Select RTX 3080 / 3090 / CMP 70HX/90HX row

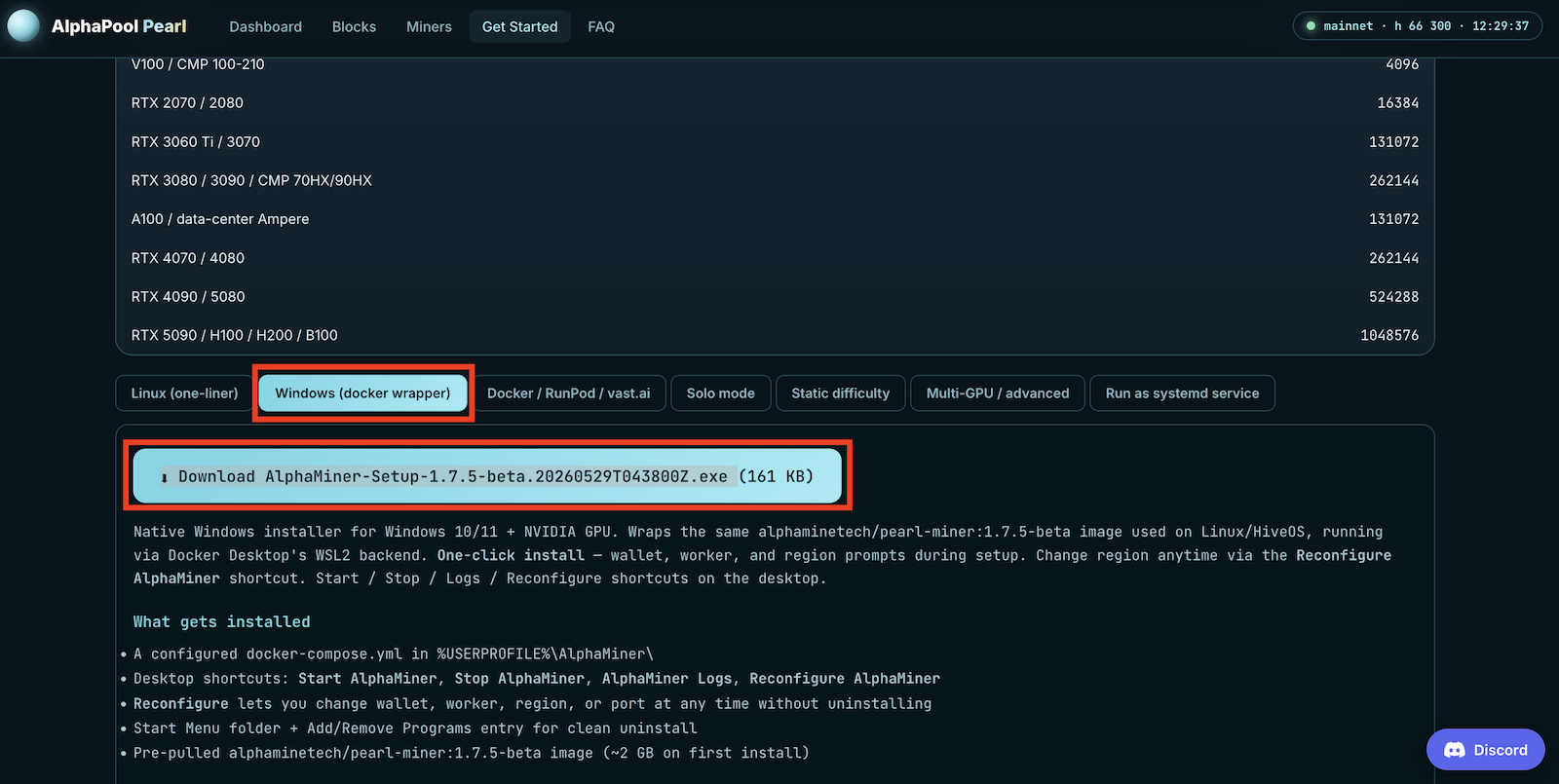click(775, 181)
